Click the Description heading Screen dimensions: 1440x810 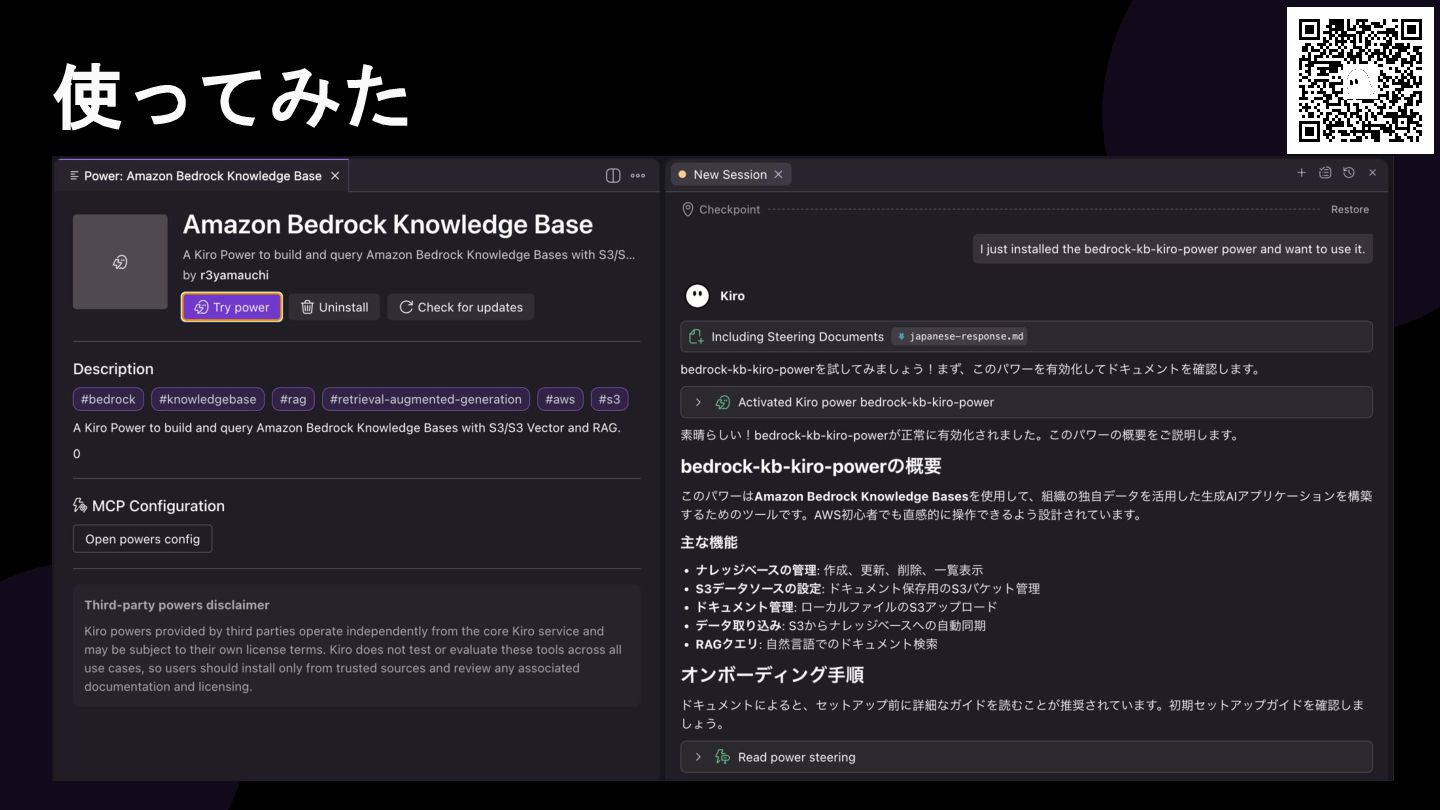point(113,369)
